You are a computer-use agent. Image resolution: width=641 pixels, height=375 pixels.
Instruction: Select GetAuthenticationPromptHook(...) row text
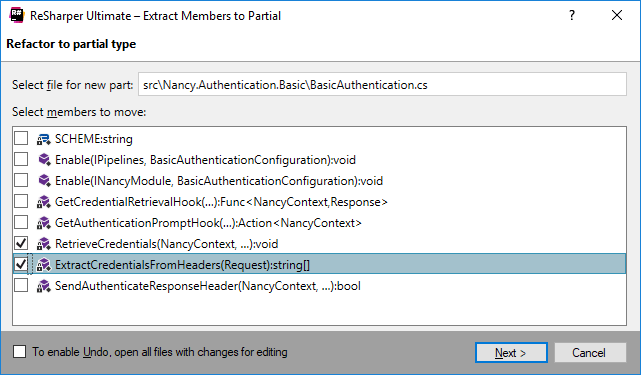[x=208, y=223]
